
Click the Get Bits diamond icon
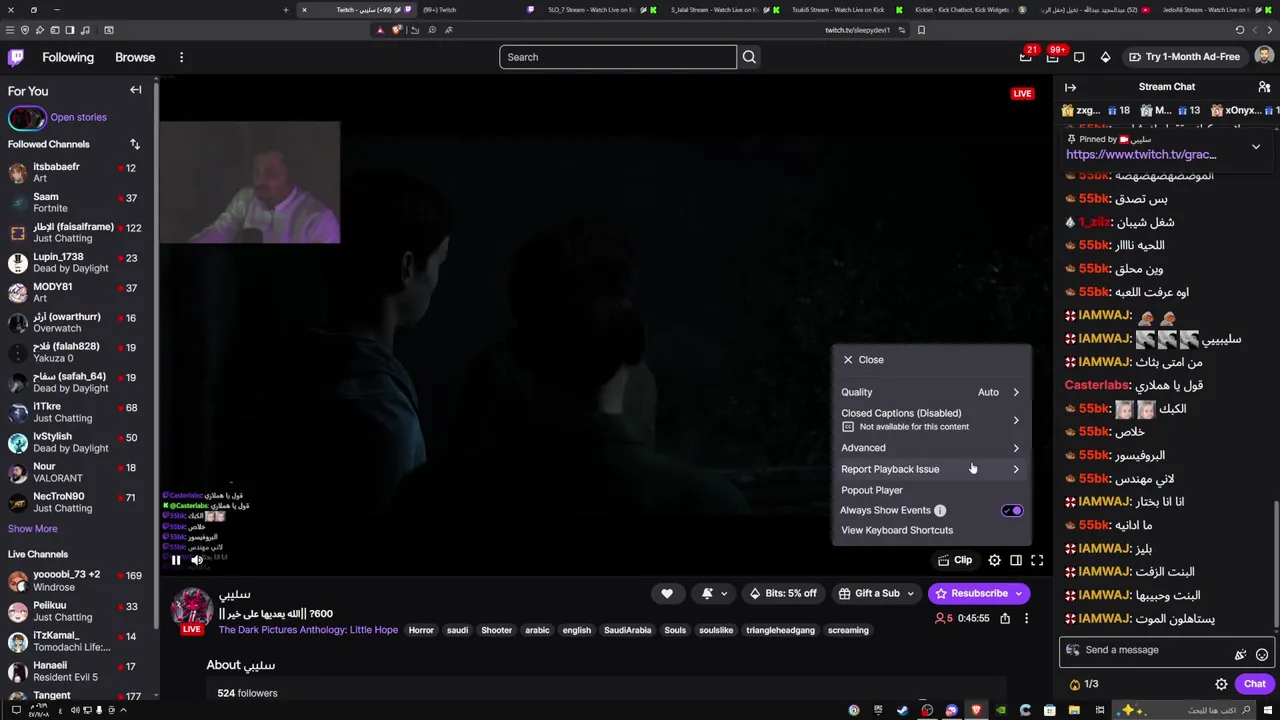pos(1105,57)
